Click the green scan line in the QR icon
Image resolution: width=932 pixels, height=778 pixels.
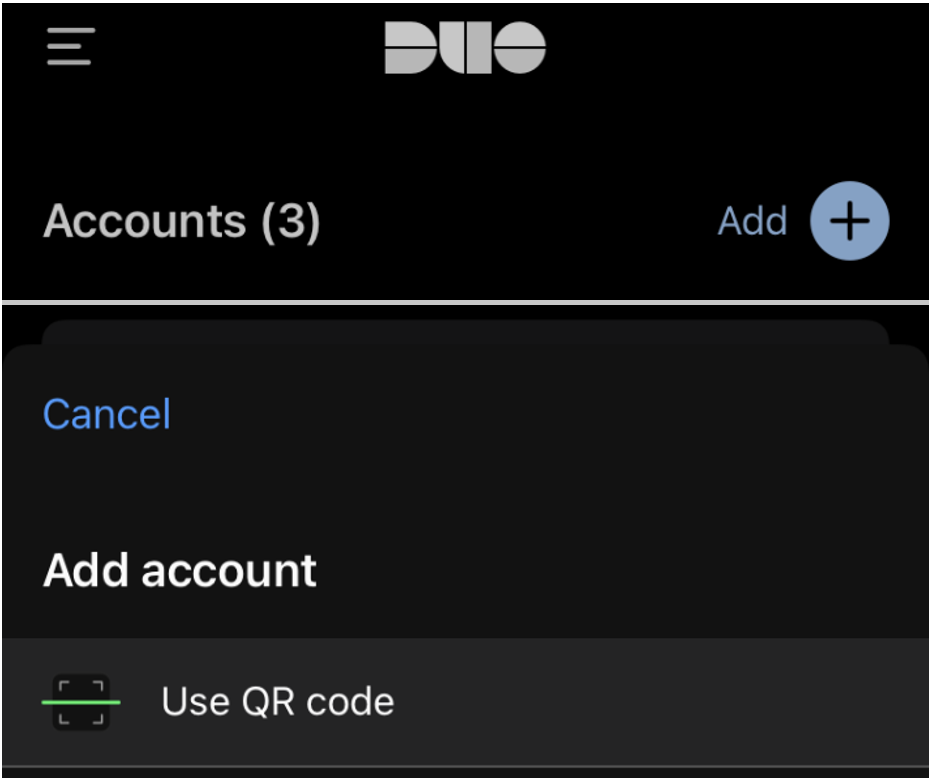click(80, 702)
